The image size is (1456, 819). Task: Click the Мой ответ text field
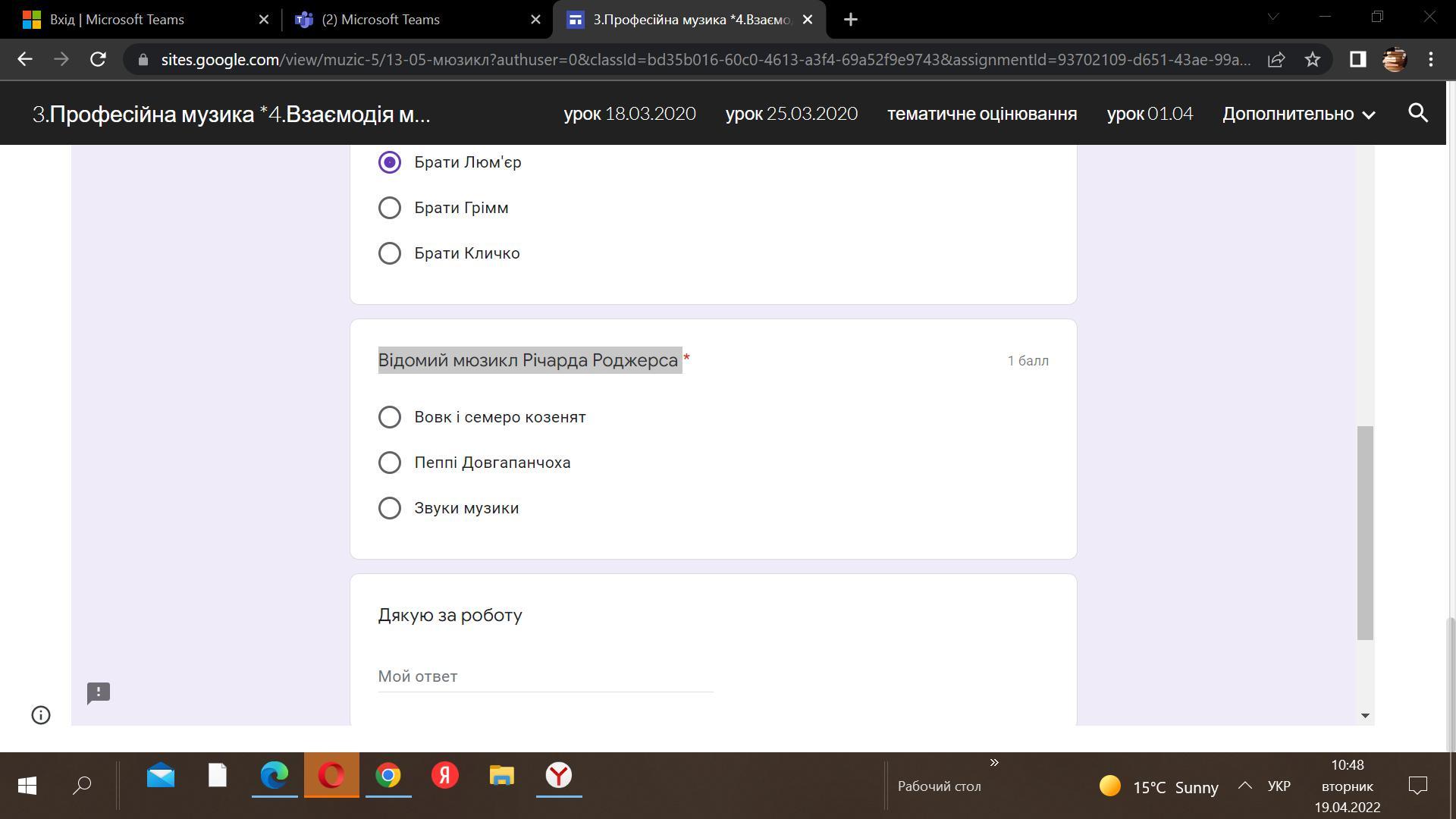pos(544,676)
